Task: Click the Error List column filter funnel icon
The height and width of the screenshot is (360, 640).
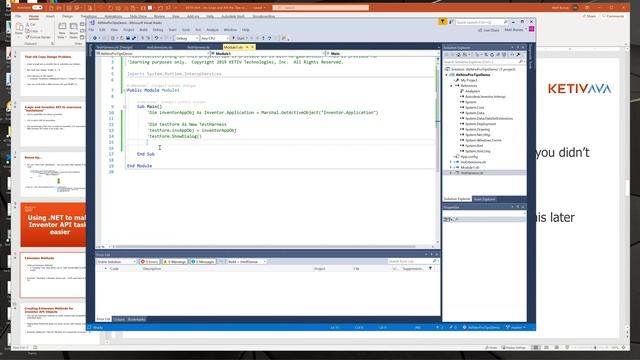Action: pyautogui.click(x=430, y=268)
